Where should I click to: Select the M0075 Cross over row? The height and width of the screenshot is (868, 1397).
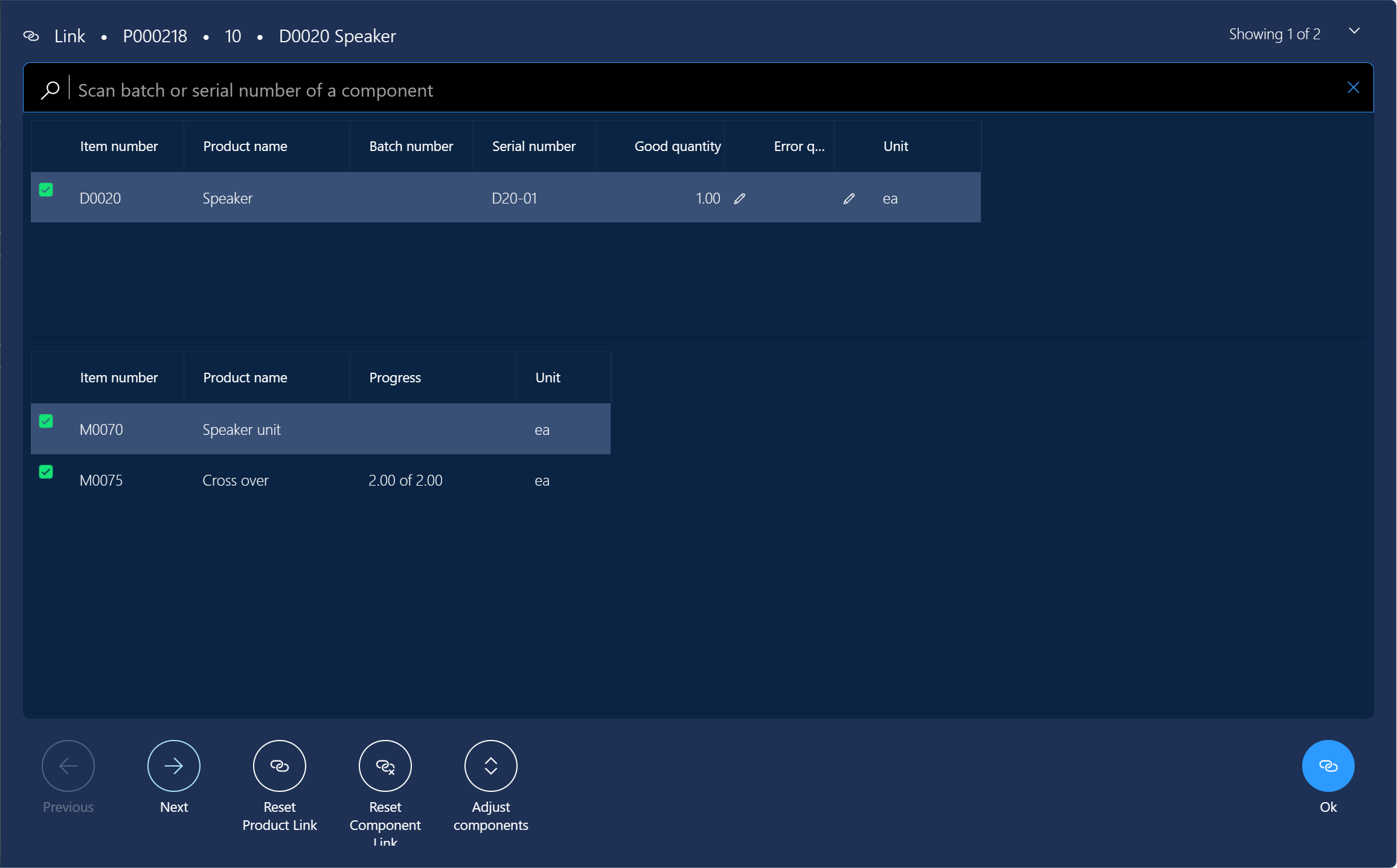(x=320, y=480)
